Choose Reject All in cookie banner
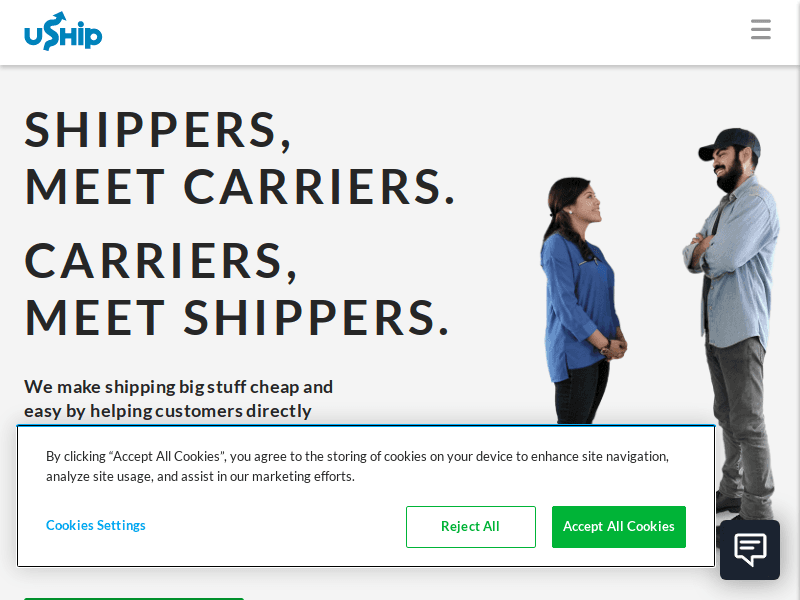 (x=470, y=527)
